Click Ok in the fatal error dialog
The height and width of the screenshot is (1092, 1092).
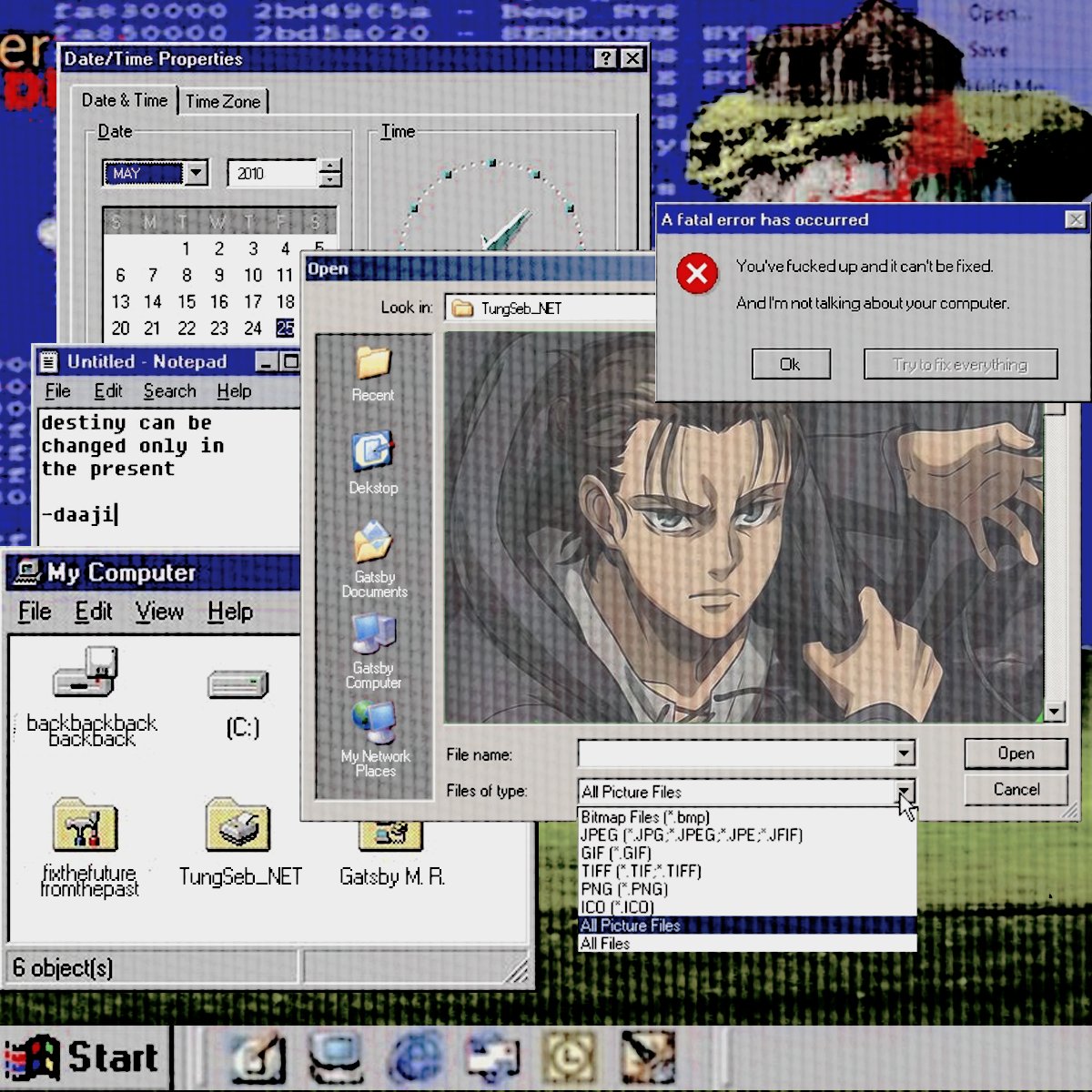click(x=791, y=364)
